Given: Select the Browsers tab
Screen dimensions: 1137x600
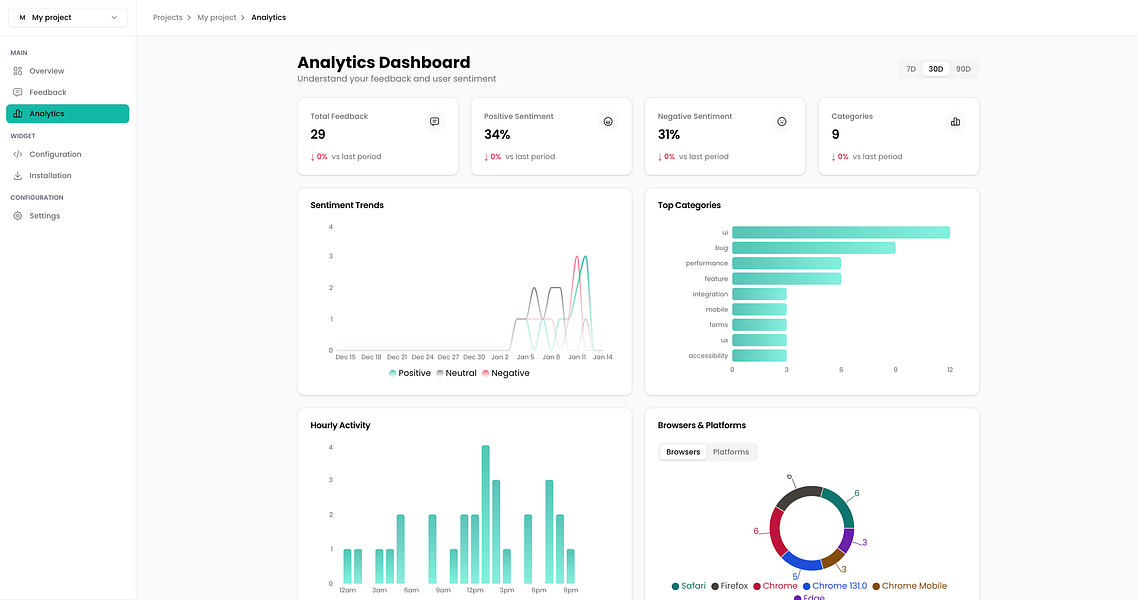Looking at the screenshot, I should pyautogui.click(x=683, y=452).
